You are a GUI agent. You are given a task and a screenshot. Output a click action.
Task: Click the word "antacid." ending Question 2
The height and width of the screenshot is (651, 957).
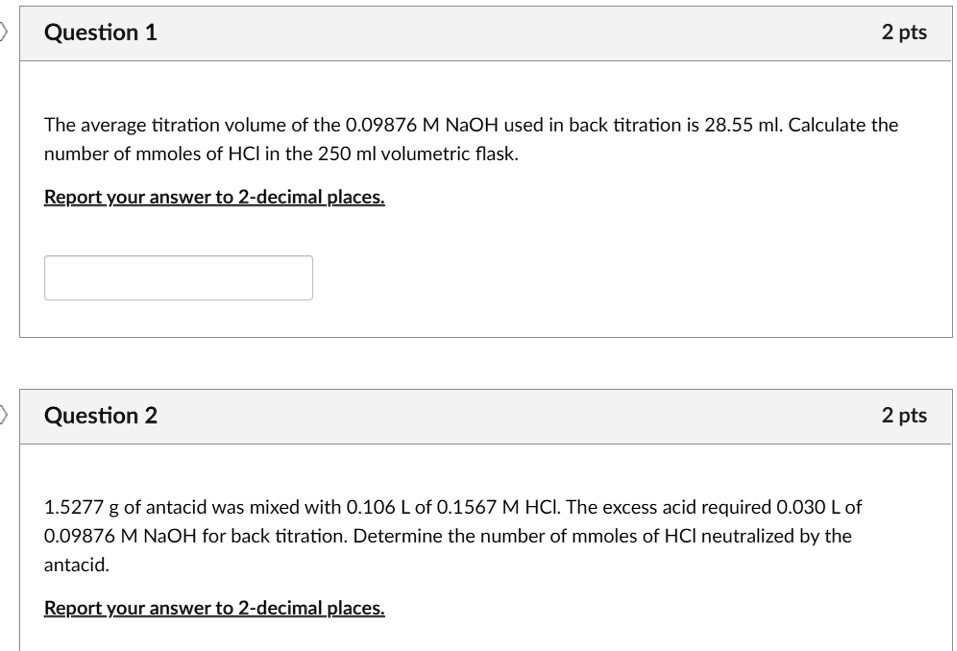76,565
